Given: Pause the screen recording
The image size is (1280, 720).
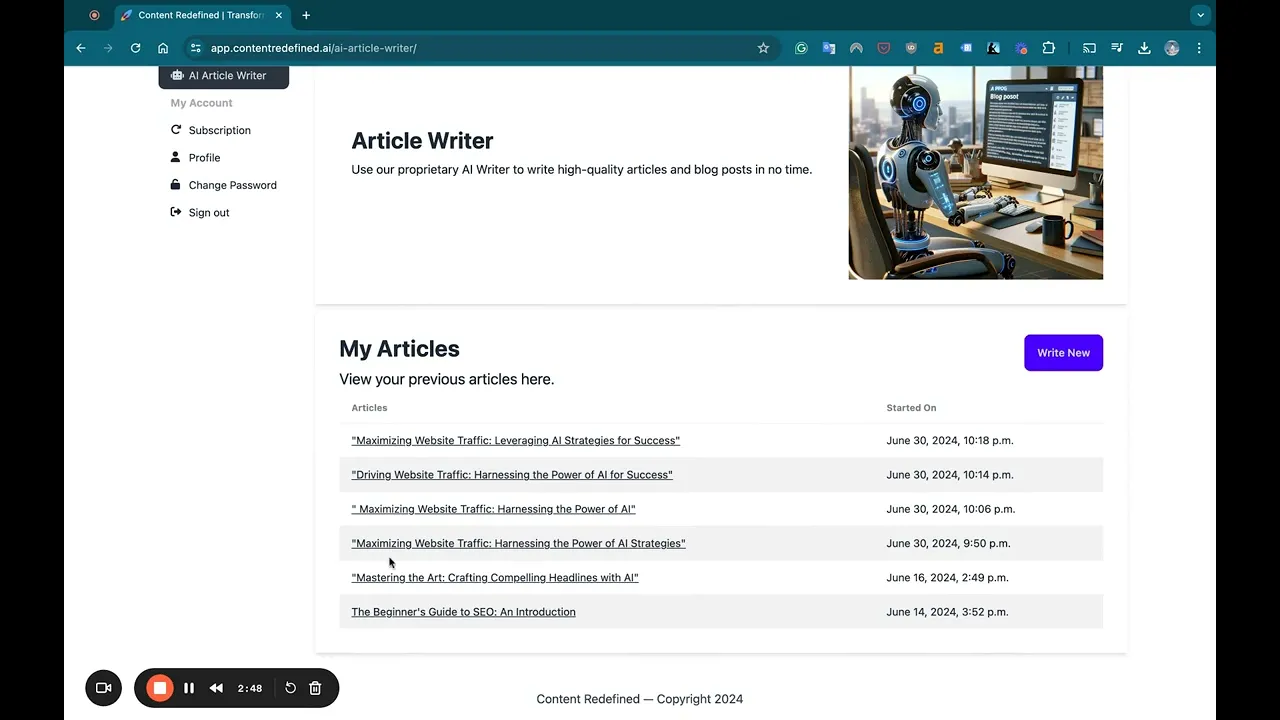Looking at the screenshot, I should pyautogui.click(x=189, y=688).
